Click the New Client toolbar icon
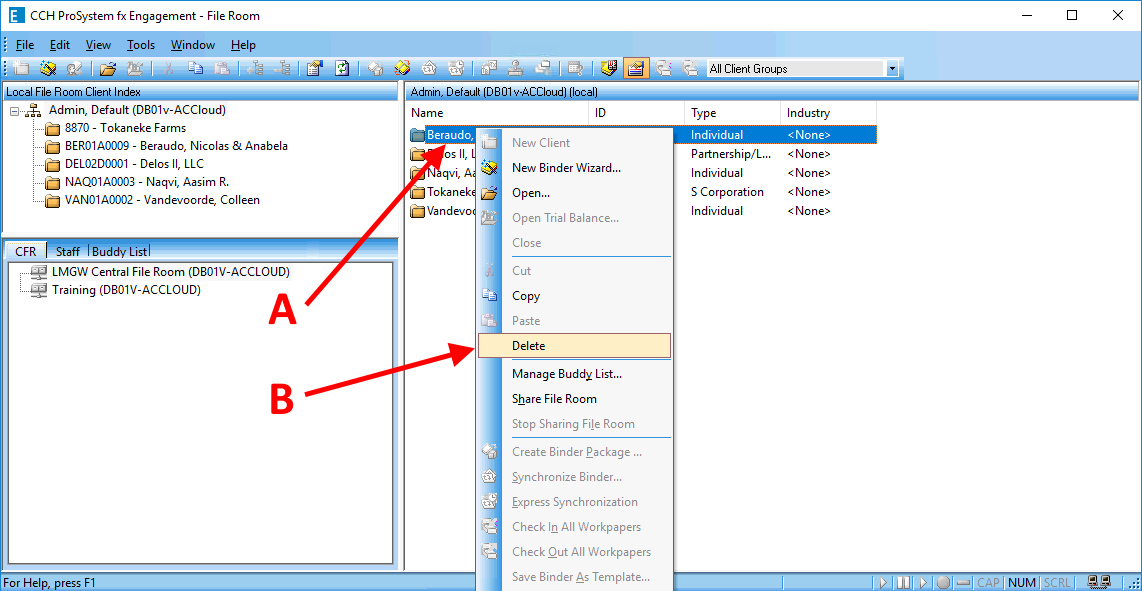This screenshot has width=1142, height=591. pos(22,69)
